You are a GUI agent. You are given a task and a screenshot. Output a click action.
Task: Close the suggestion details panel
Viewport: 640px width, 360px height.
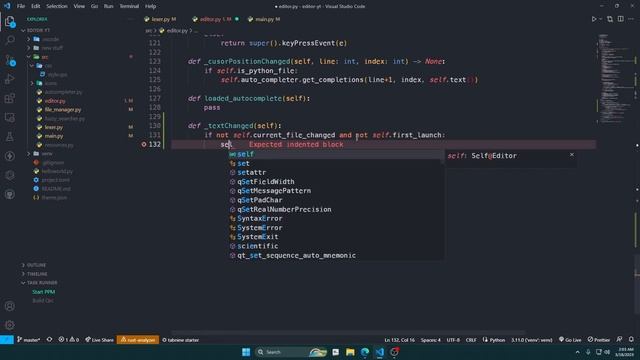(572, 155)
